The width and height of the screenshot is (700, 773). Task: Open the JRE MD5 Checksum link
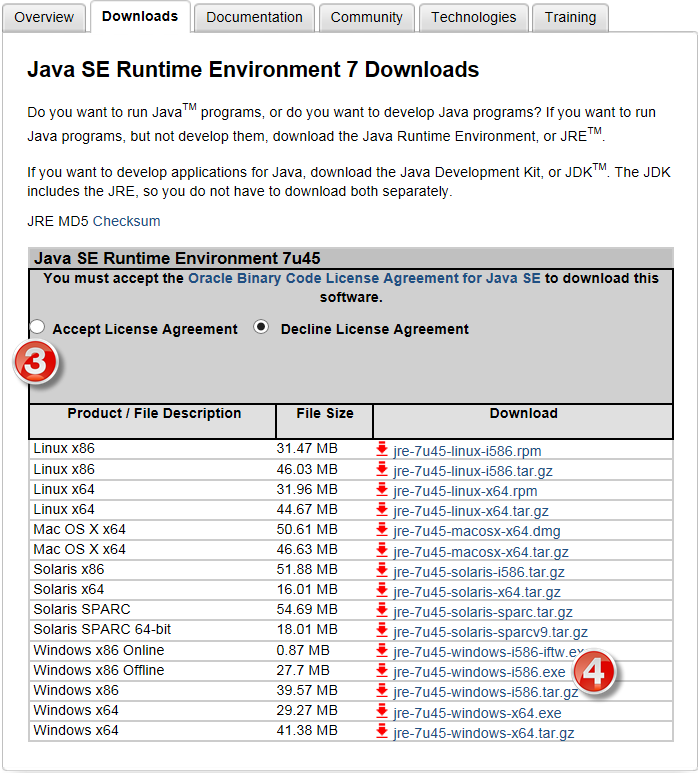(127, 221)
